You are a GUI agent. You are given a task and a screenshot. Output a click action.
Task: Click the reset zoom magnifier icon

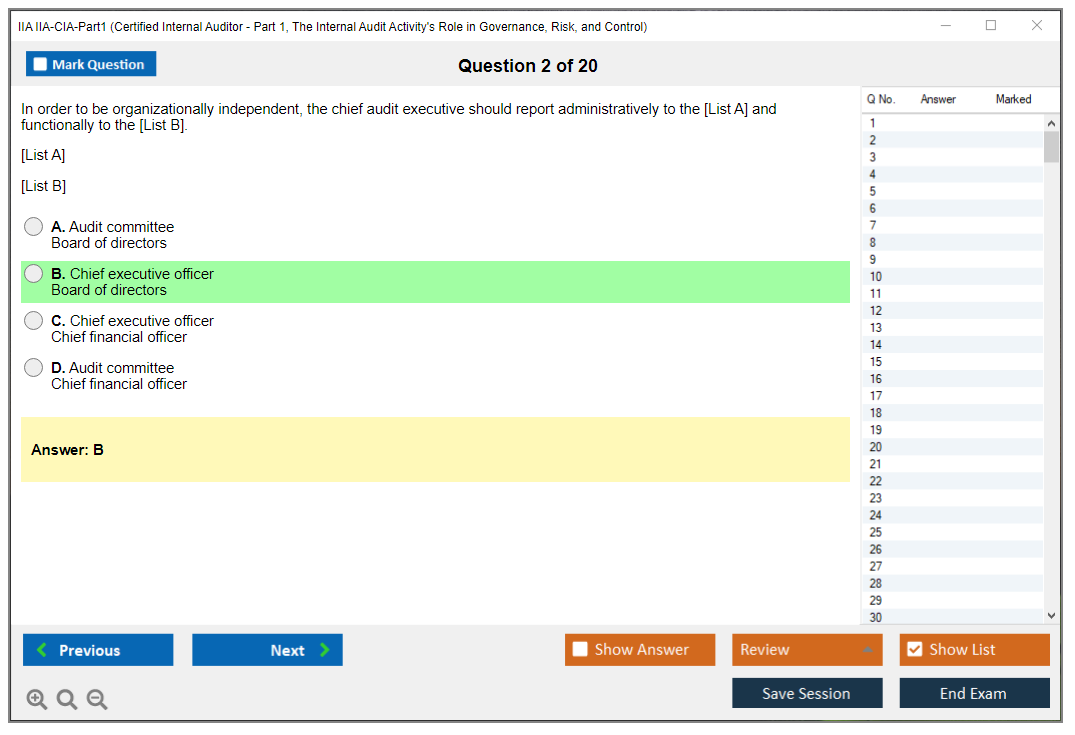(67, 700)
